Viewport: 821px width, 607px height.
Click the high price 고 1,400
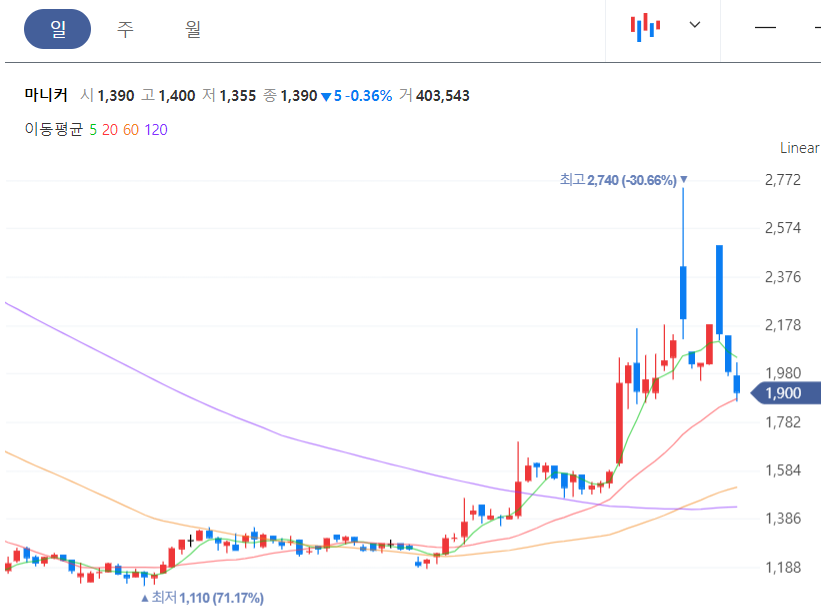168,95
